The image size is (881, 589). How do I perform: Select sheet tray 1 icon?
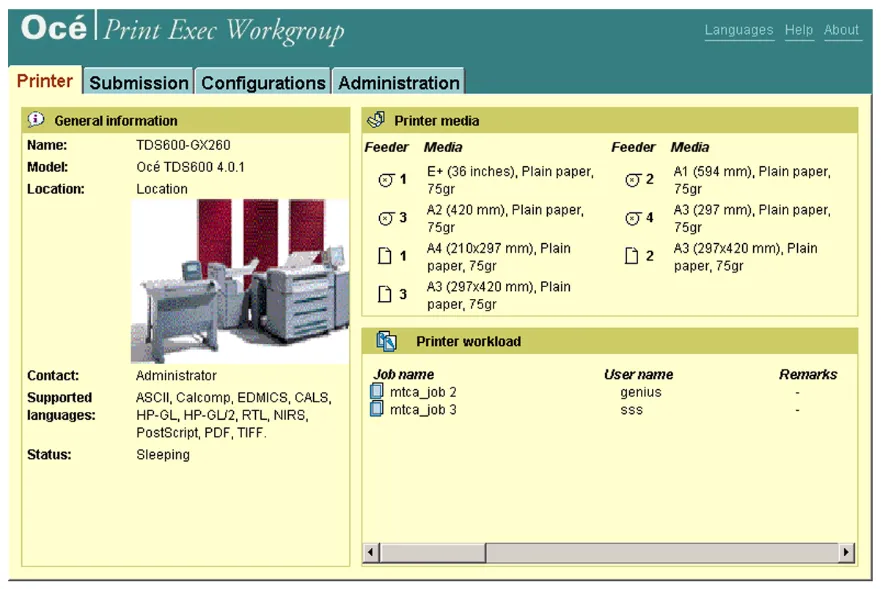(385, 256)
